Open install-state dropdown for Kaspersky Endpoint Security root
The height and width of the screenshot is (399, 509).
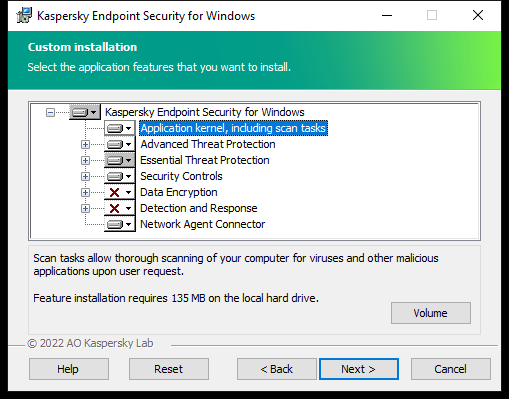click(85, 112)
